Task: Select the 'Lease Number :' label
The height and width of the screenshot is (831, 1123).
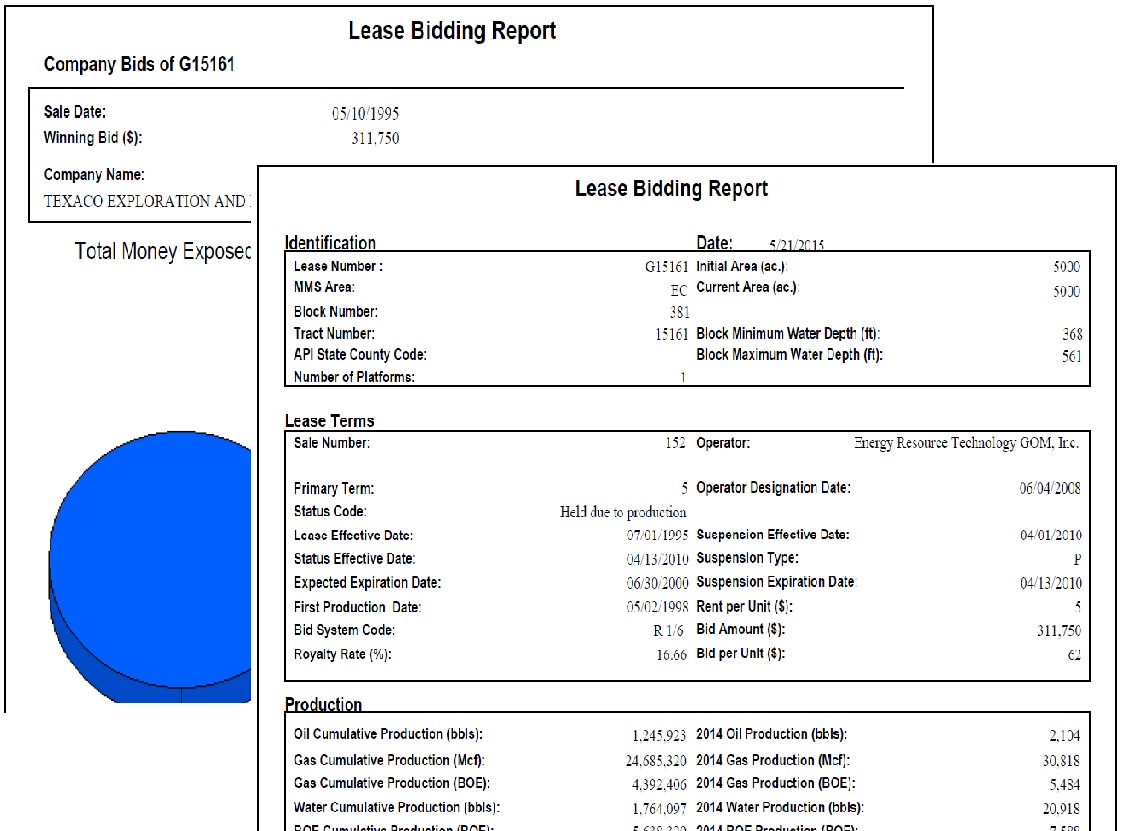Action: point(338,266)
